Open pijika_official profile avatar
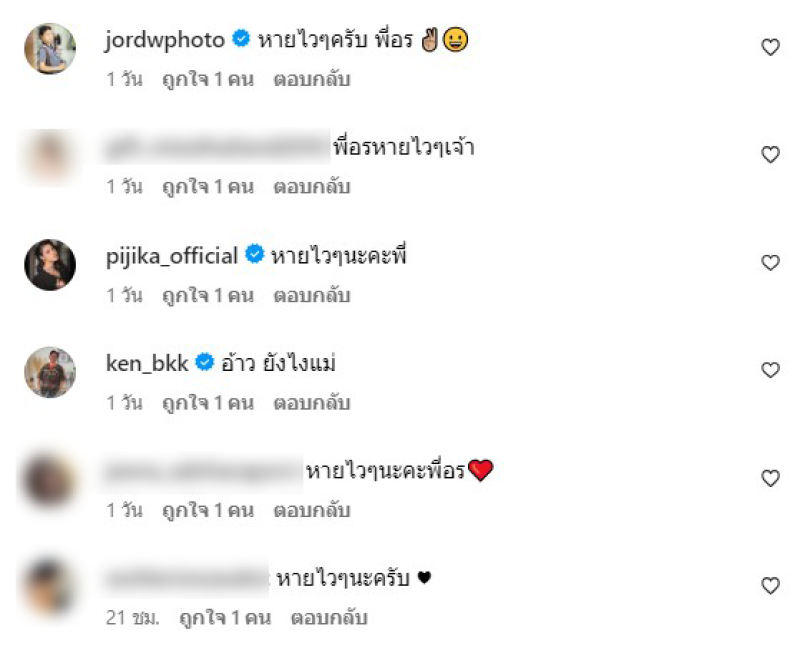This screenshot has width=800, height=666. [50, 265]
